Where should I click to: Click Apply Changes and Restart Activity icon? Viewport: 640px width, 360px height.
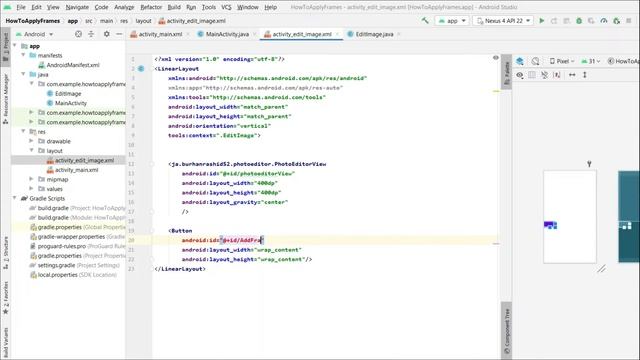coord(554,20)
